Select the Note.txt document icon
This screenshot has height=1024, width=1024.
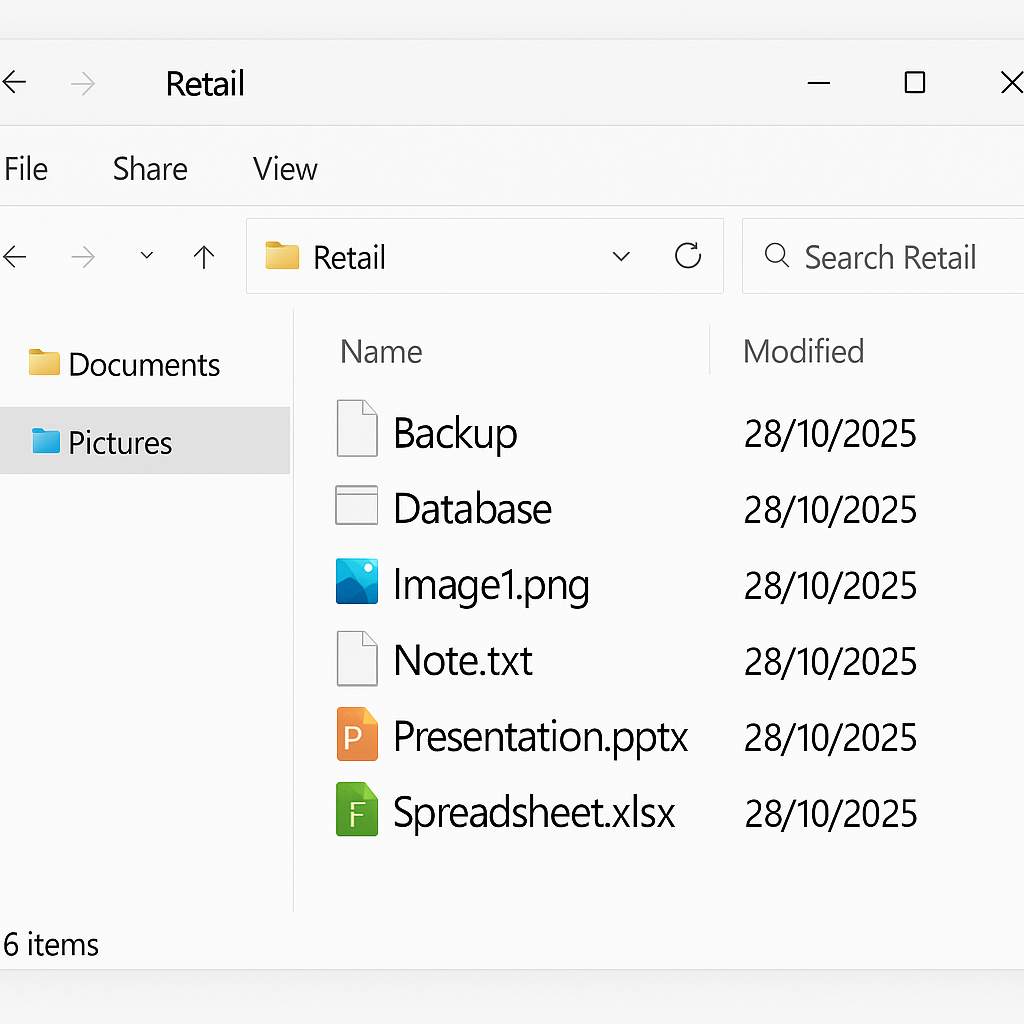click(357, 659)
